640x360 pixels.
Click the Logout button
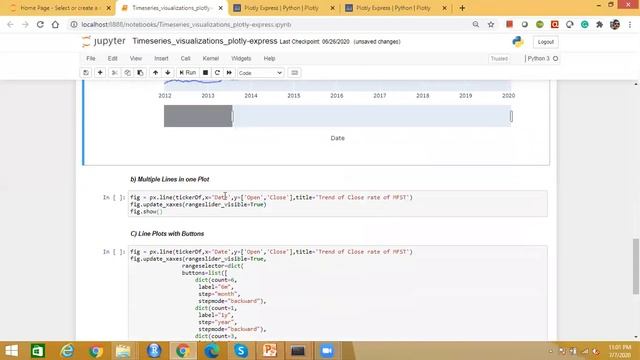[x=545, y=42]
